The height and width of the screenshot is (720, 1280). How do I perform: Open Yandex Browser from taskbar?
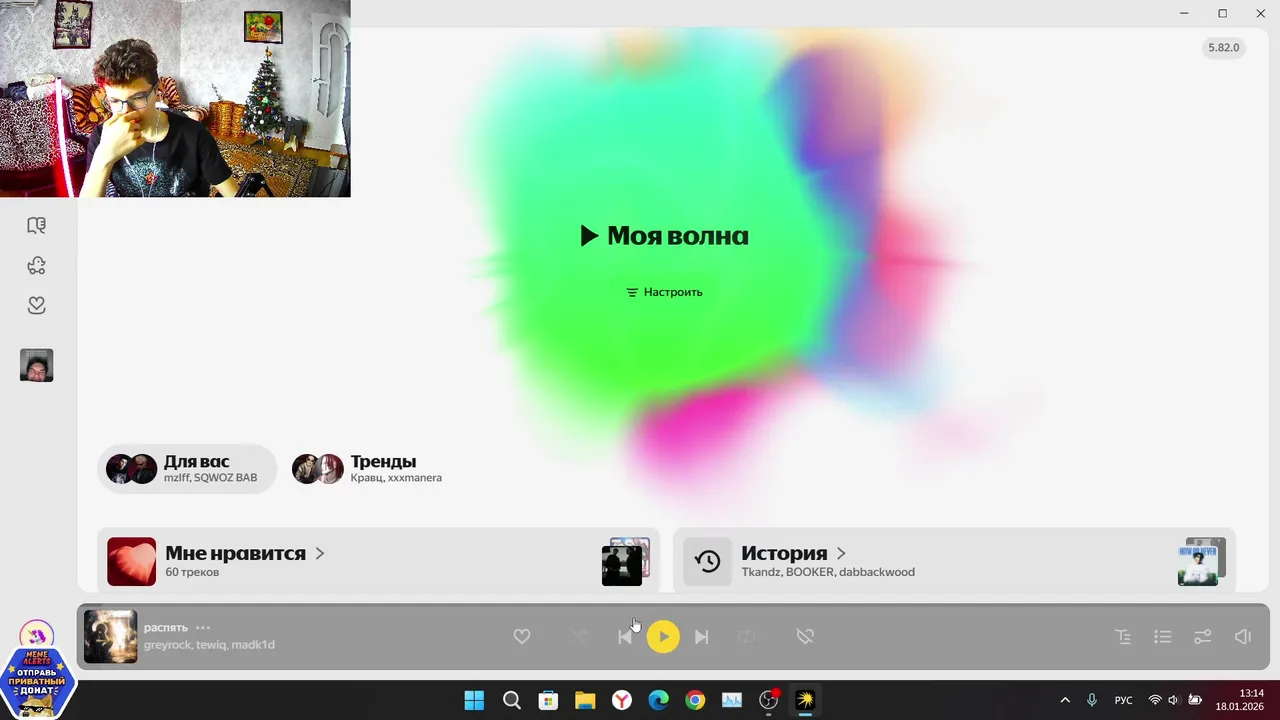pos(622,701)
